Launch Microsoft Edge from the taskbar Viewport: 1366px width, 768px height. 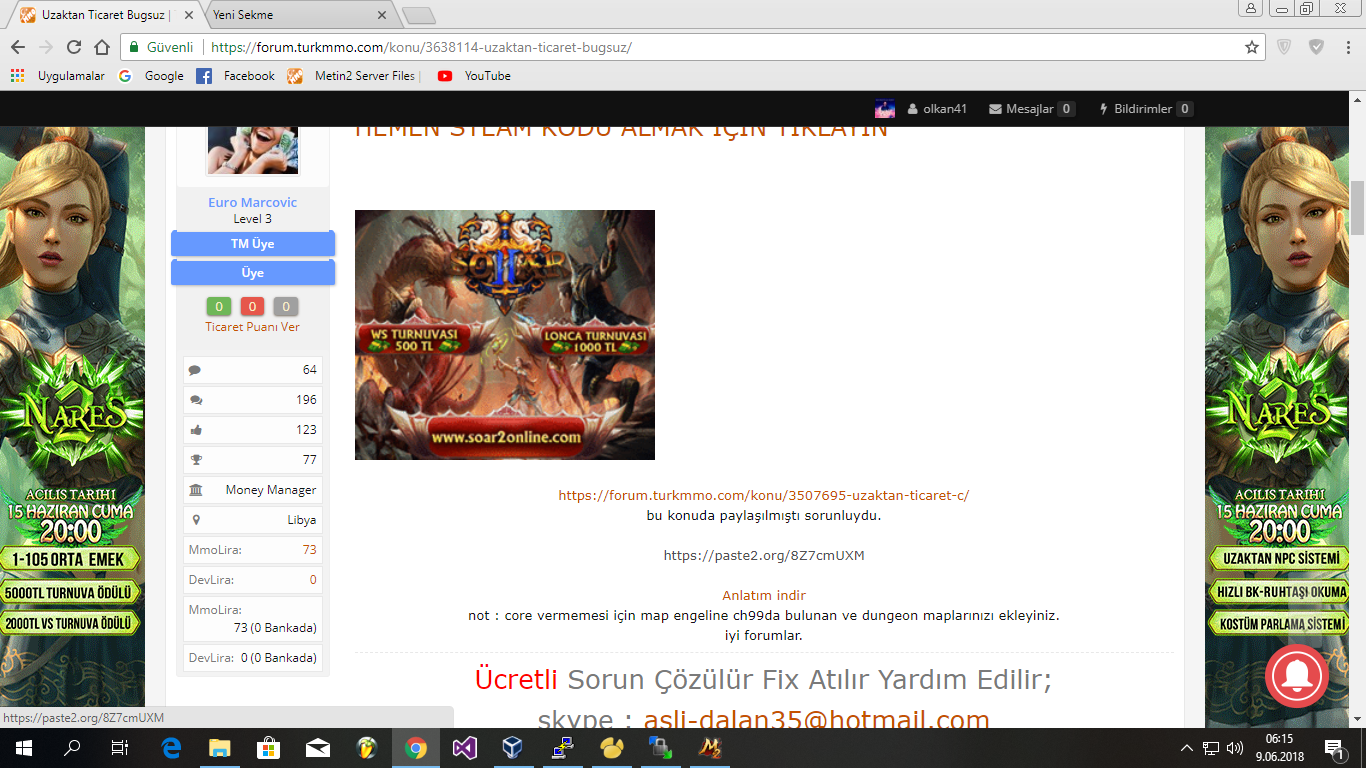171,747
